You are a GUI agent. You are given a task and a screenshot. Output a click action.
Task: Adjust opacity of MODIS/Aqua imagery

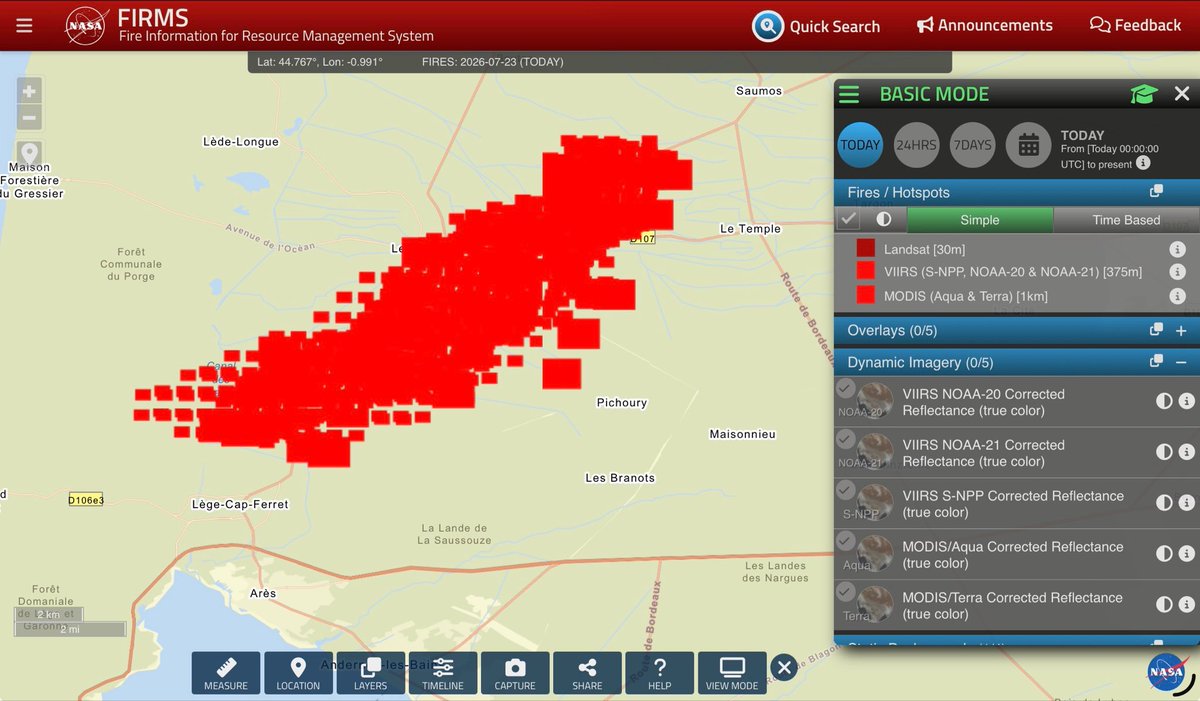[1164, 553]
